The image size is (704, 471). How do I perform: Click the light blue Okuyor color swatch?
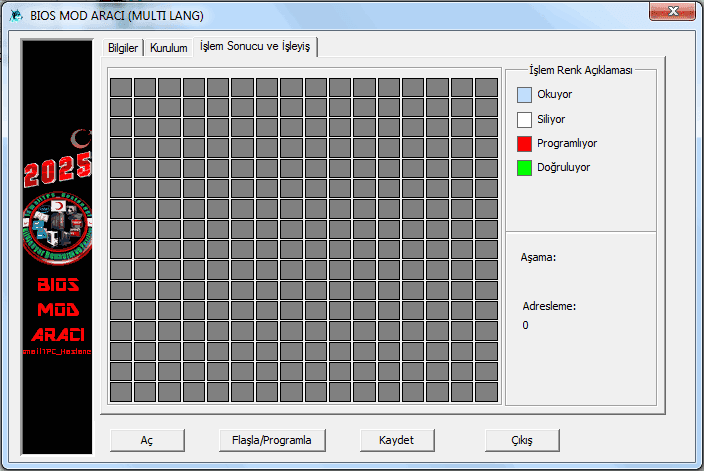524,96
